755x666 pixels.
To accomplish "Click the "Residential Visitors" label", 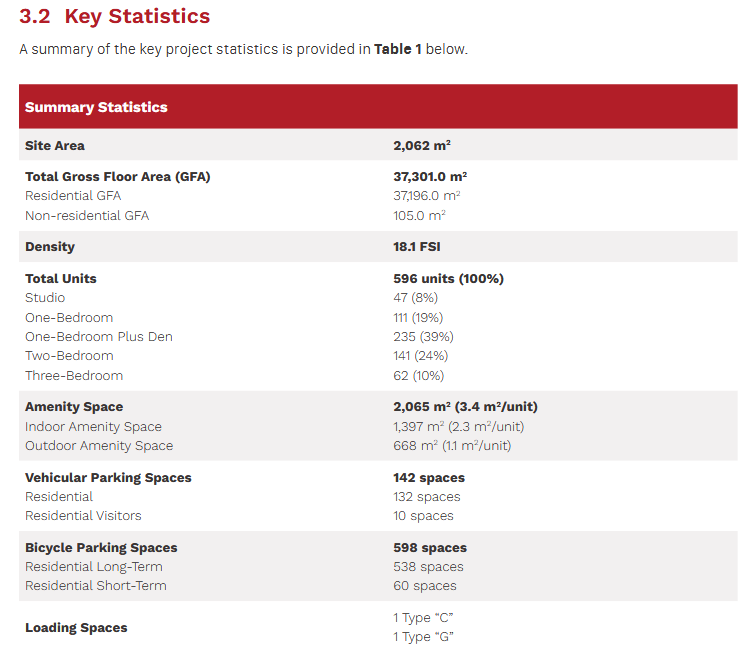I will click(x=83, y=516).
